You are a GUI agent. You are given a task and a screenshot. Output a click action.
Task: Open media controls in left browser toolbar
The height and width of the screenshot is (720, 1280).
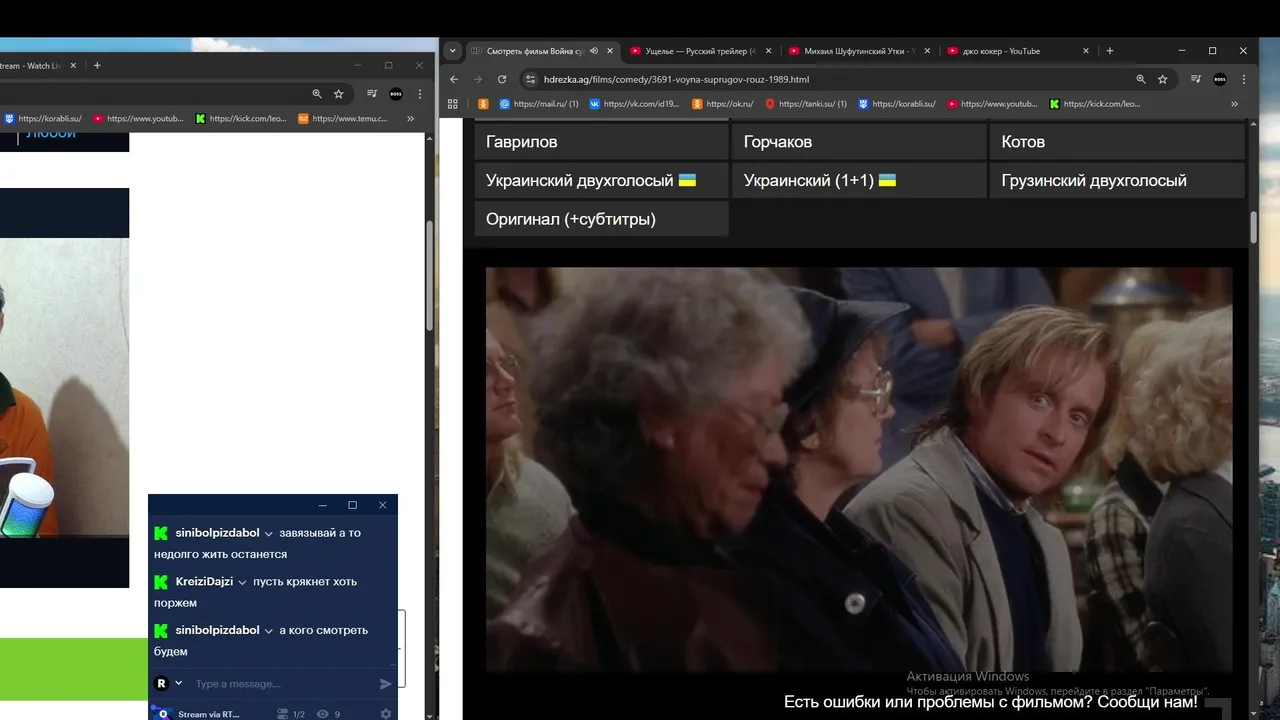[372, 94]
